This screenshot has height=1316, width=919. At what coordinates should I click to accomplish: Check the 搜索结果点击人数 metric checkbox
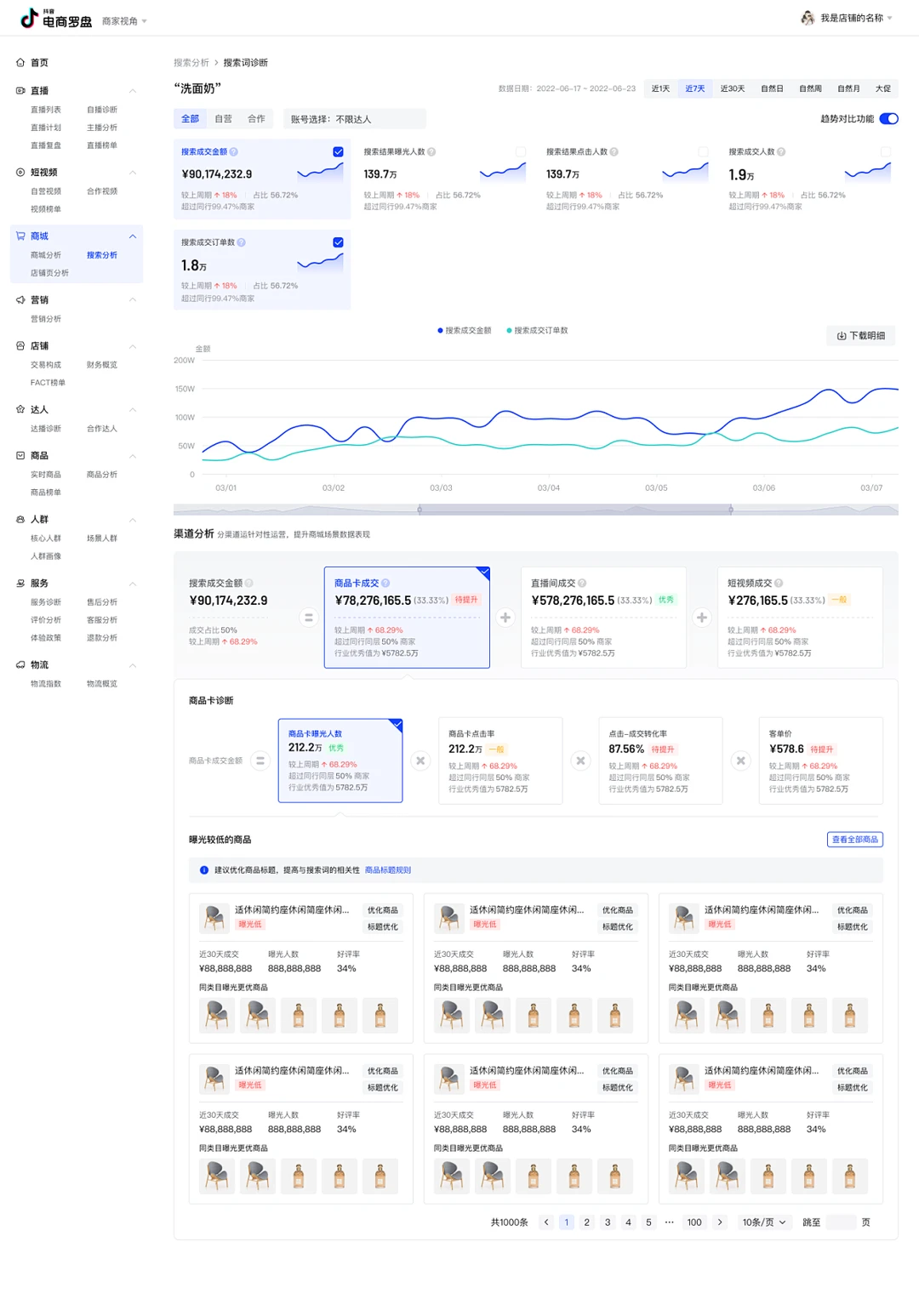pos(703,152)
